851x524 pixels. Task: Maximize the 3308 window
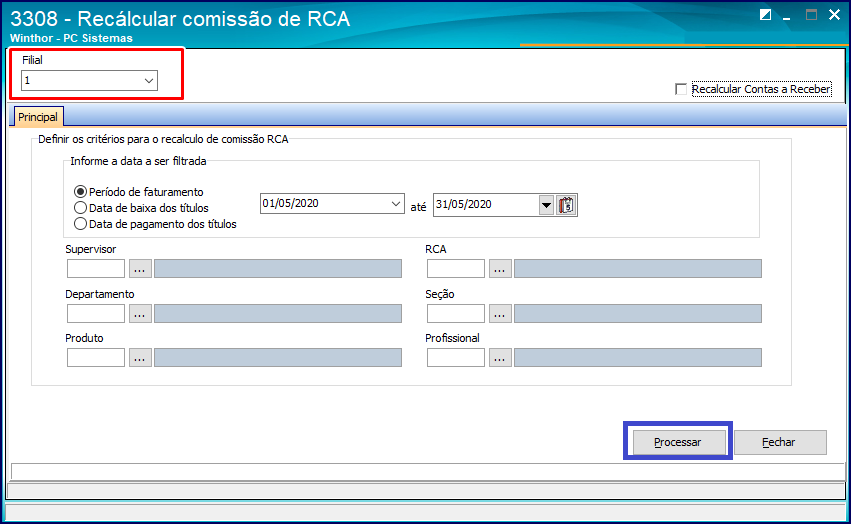point(811,15)
